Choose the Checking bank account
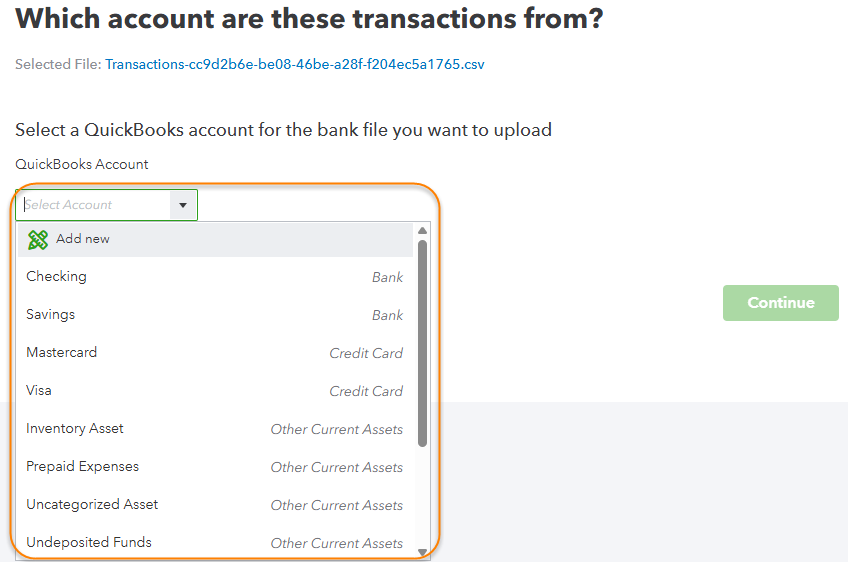This screenshot has width=848, height=562. pyautogui.click(x=57, y=277)
